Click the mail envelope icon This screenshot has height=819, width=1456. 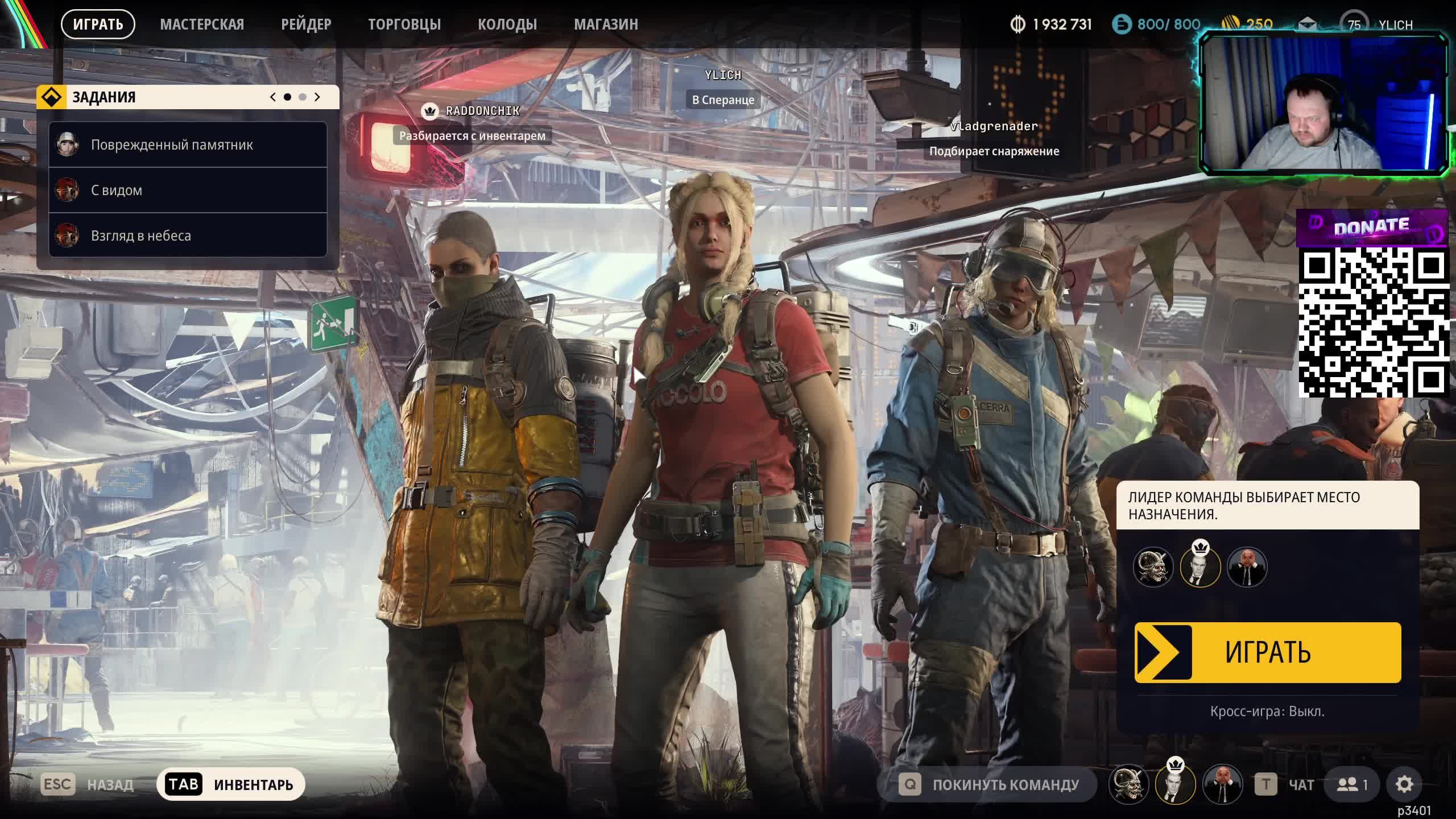point(1307,24)
